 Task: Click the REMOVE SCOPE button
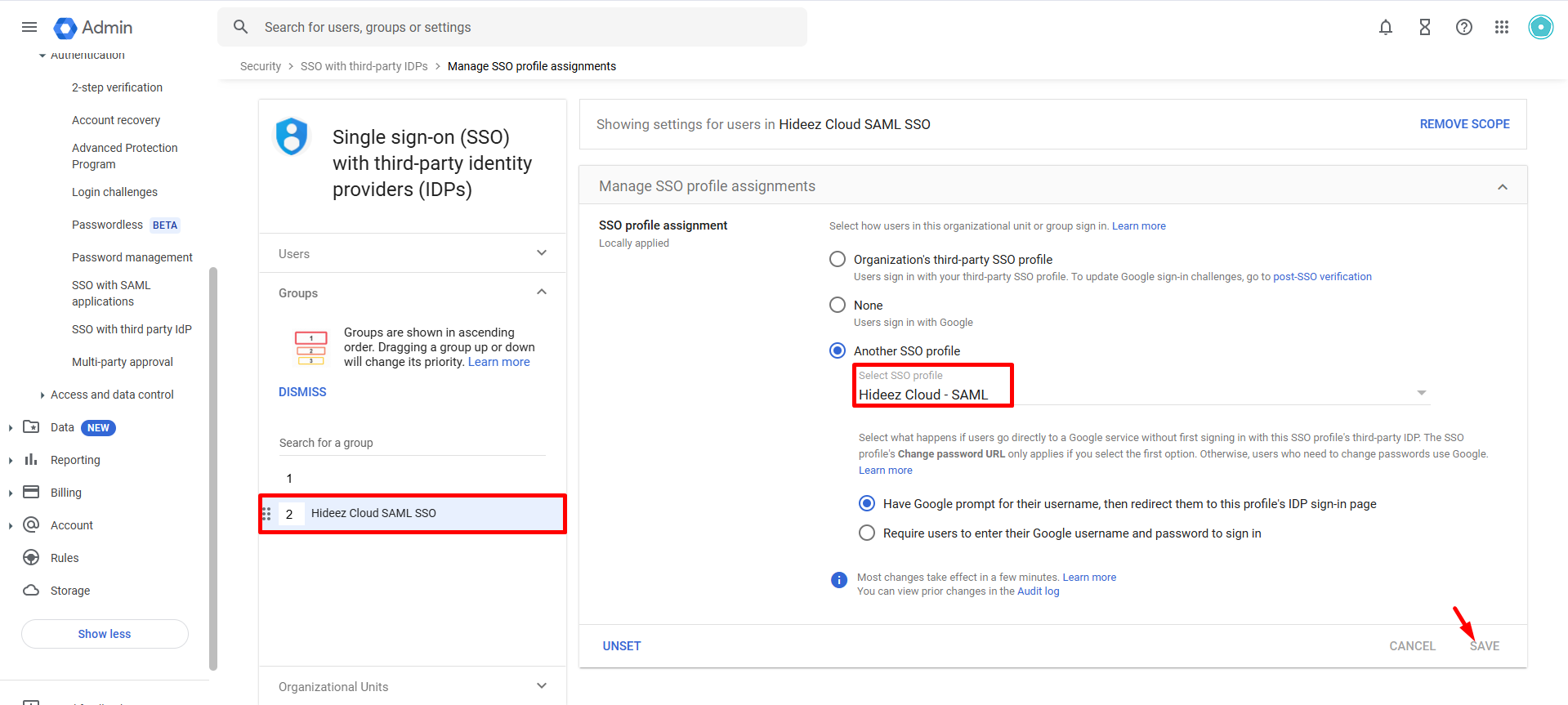[1464, 124]
